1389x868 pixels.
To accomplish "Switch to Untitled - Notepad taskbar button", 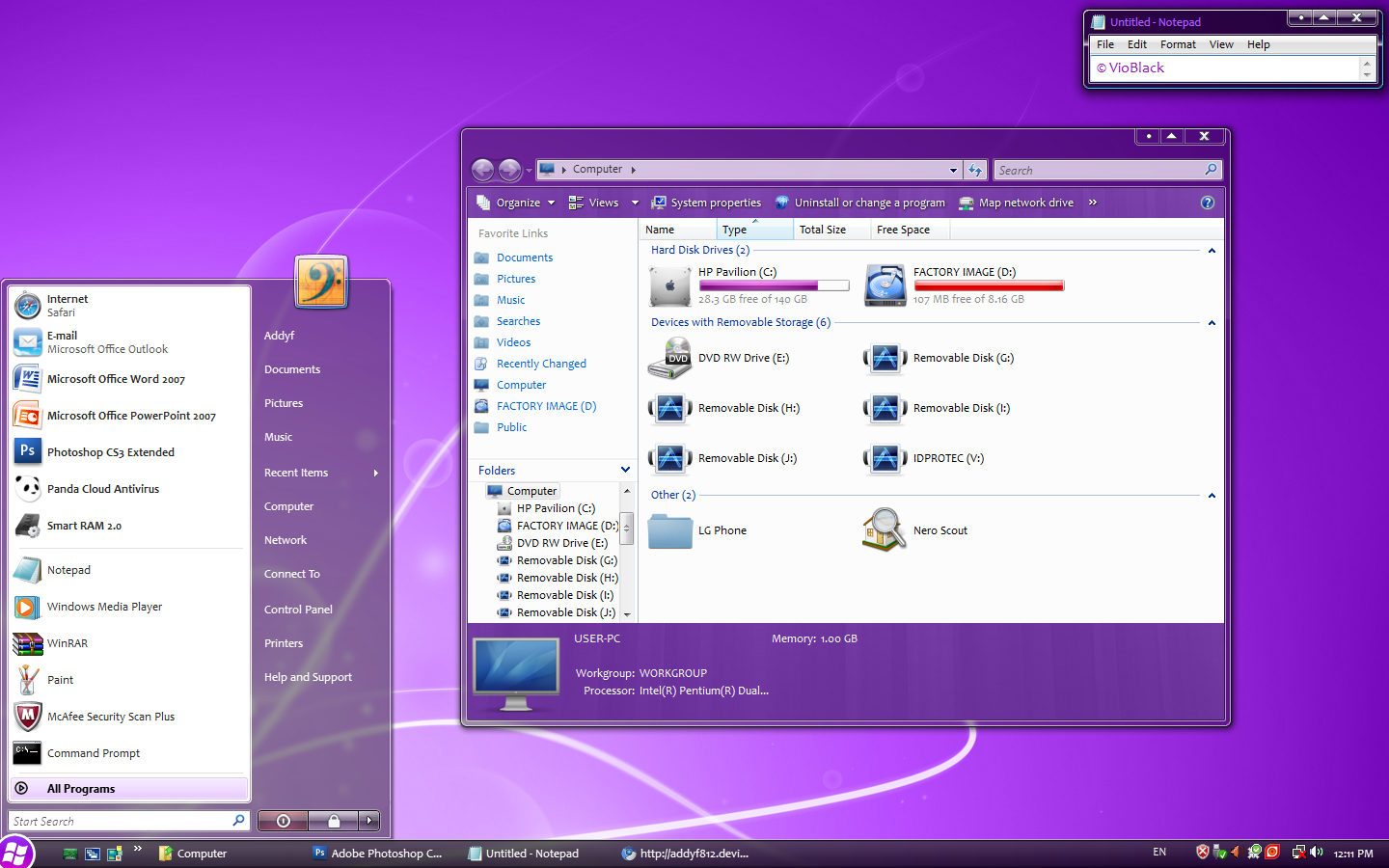I will point(524,854).
